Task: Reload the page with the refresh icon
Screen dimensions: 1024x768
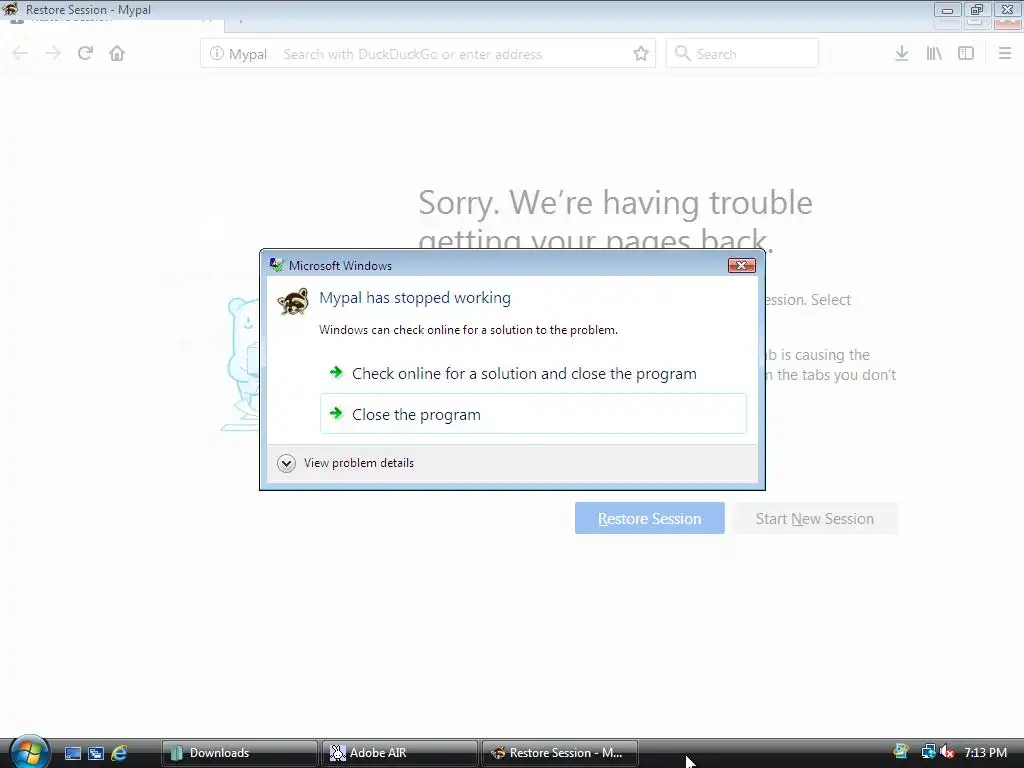Action: click(x=85, y=54)
